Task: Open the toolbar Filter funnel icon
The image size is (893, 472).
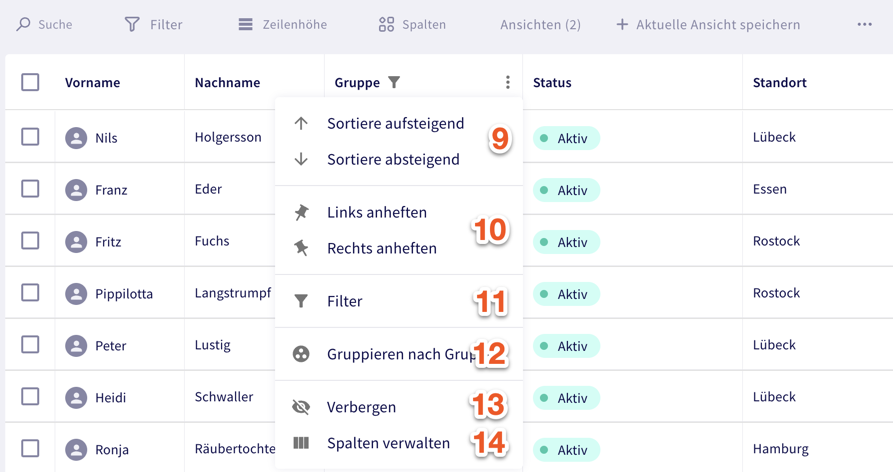Action: click(x=132, y=24)
